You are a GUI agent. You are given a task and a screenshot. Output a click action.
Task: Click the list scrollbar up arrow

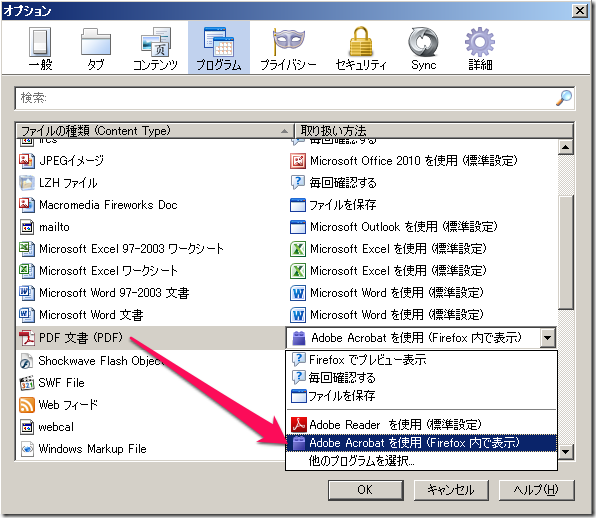566,147
